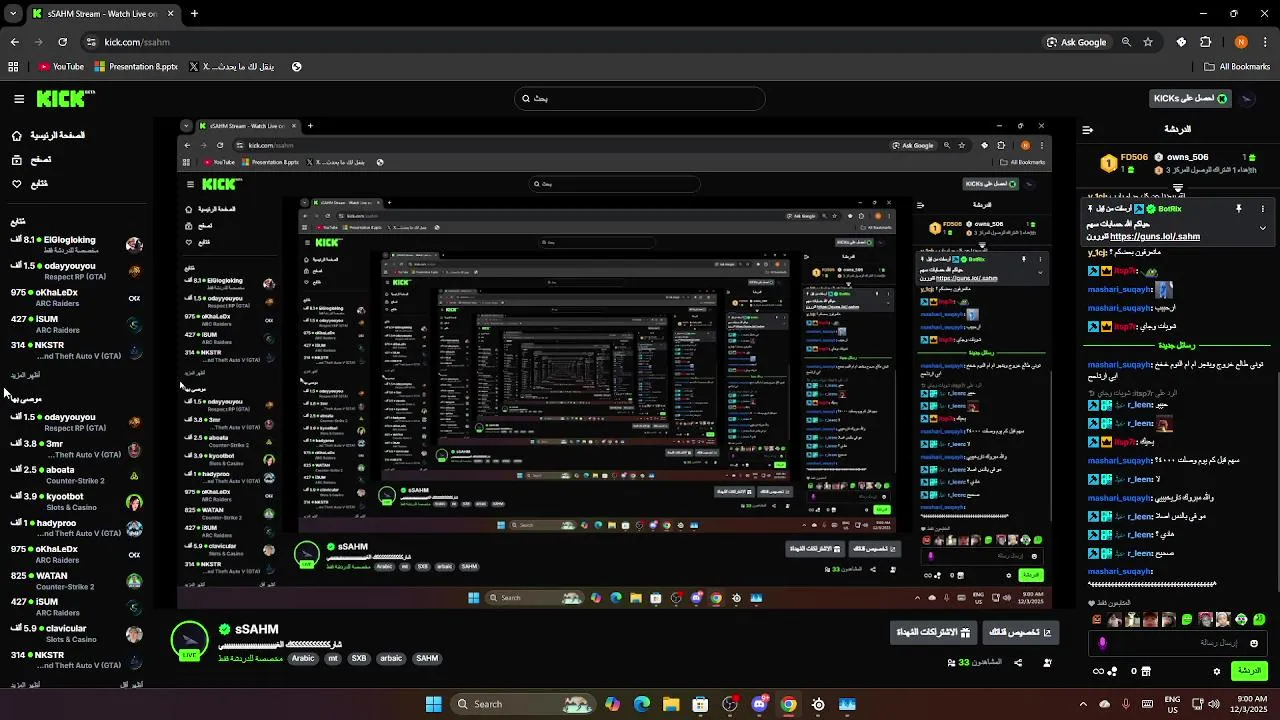Click the purple microphone icon in chat
The width and height of the screenshot is (1280, 720).
pos(1102,643)
